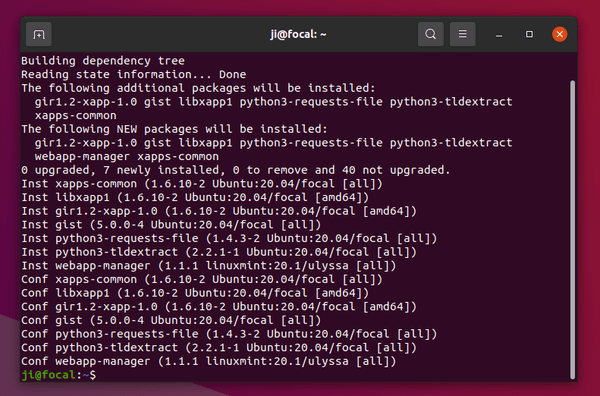Image resolution: width=600 pixels, height=396 pixels.
Task: Click the ji@focal shell prompt
Action: [59, 375]
